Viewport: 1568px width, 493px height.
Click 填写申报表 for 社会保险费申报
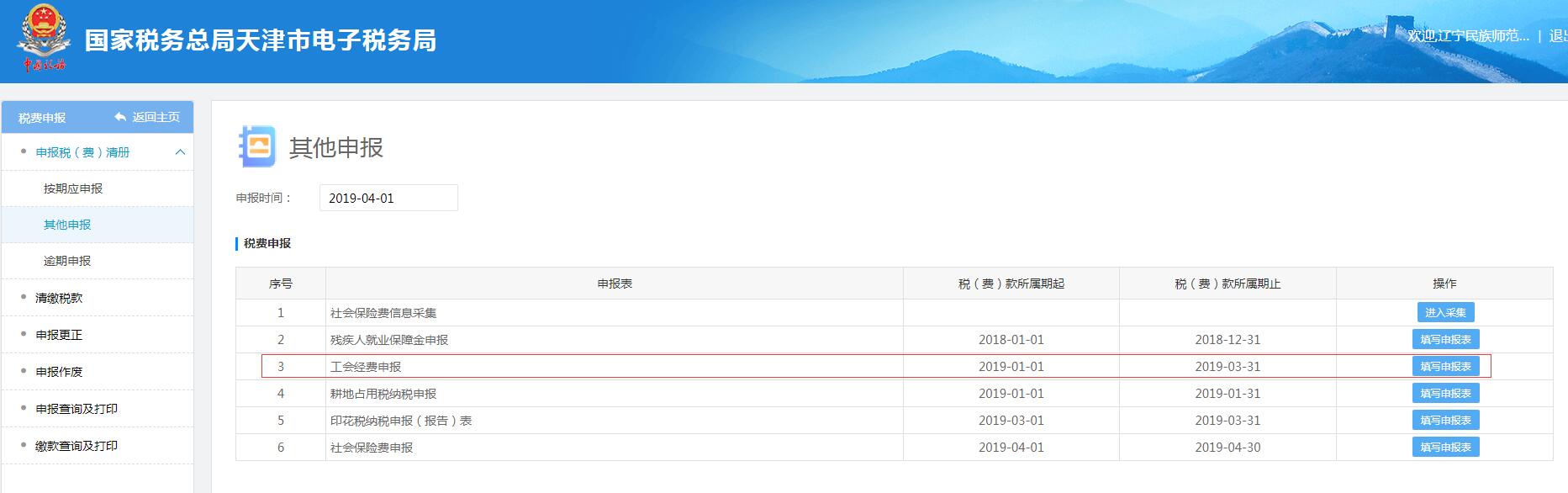pyautogui.click(x=1445, y=447)
